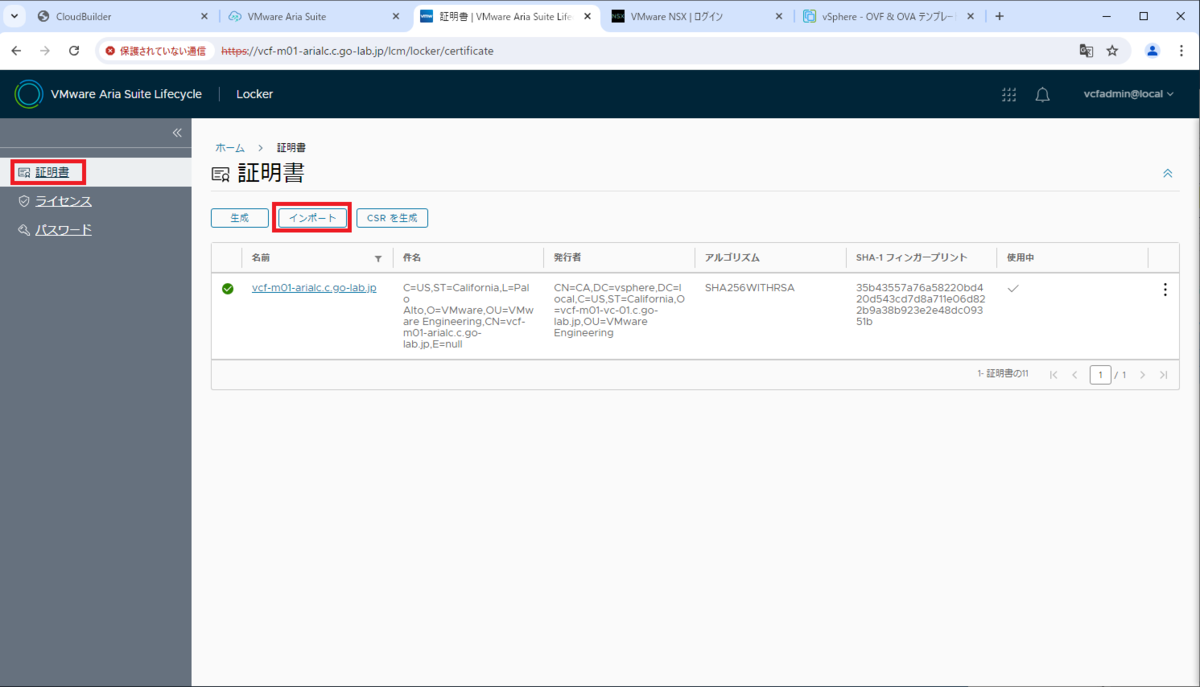Open the vcf-m01-arialc.c.go-lab.jp certificate link
Image resolution: width=1200 pixels, height=687 pixels.
[x=314, y=288]
